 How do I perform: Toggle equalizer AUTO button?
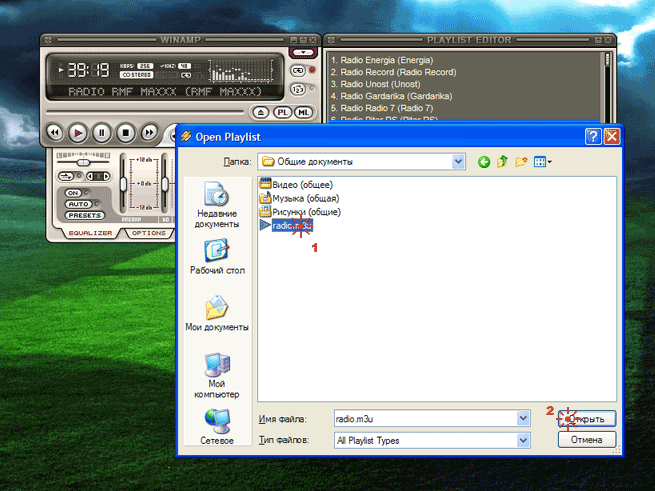tap(79, 204)
